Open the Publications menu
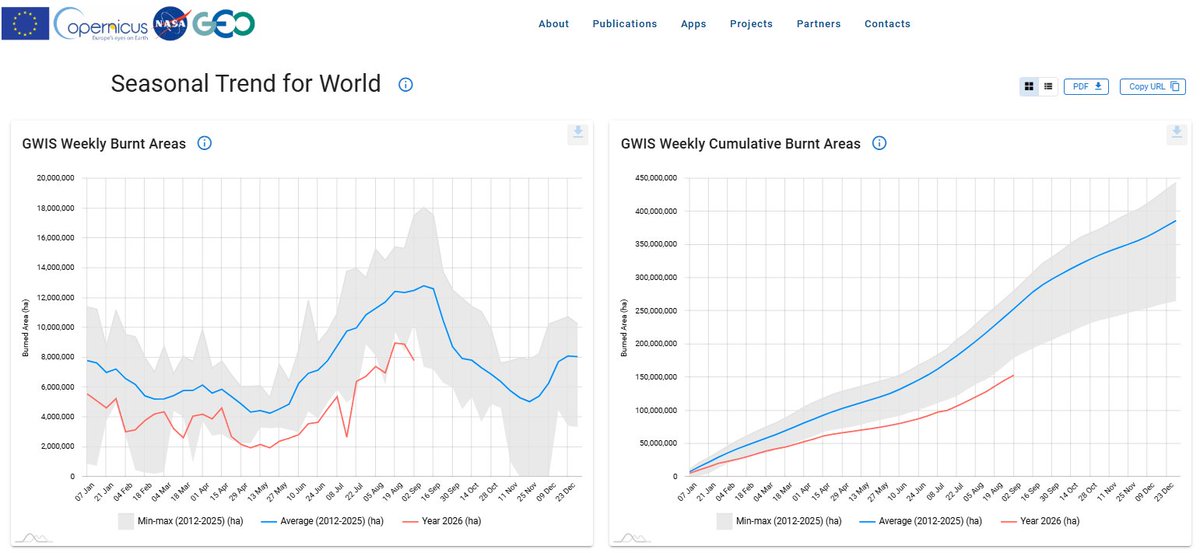 click(625, 24)
